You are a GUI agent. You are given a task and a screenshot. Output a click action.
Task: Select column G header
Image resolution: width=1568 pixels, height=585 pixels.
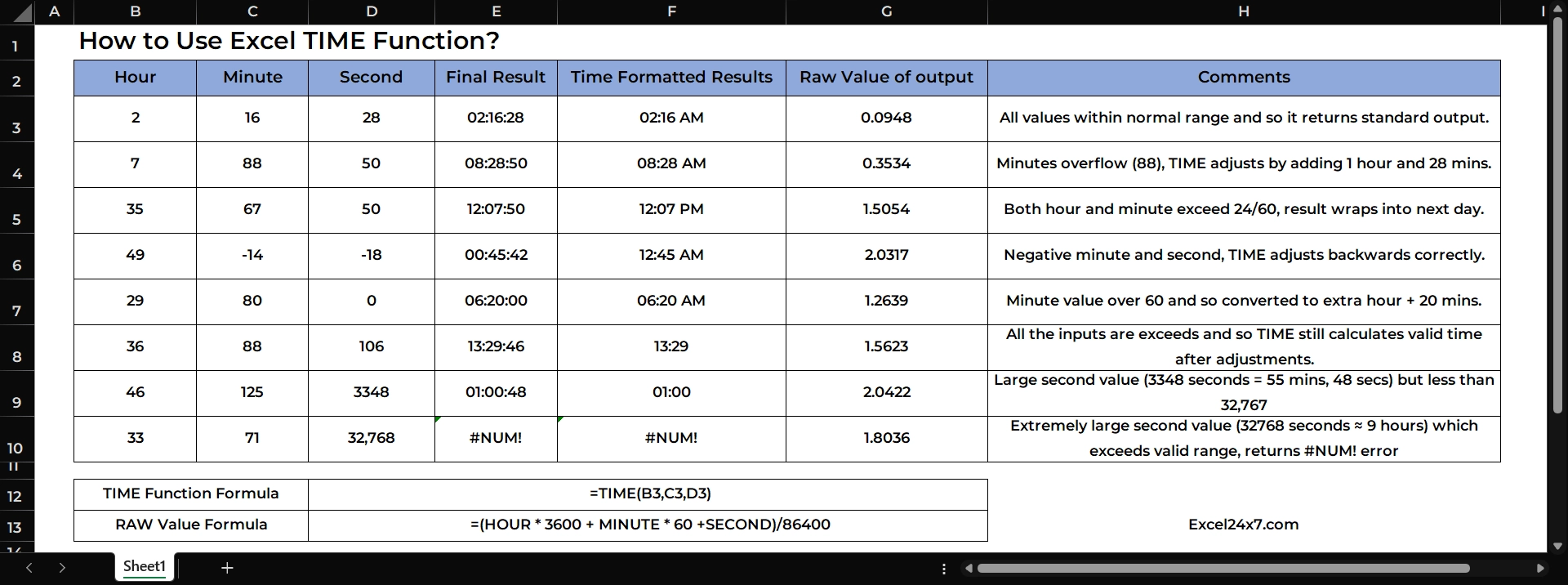click(x=887, y=11)
